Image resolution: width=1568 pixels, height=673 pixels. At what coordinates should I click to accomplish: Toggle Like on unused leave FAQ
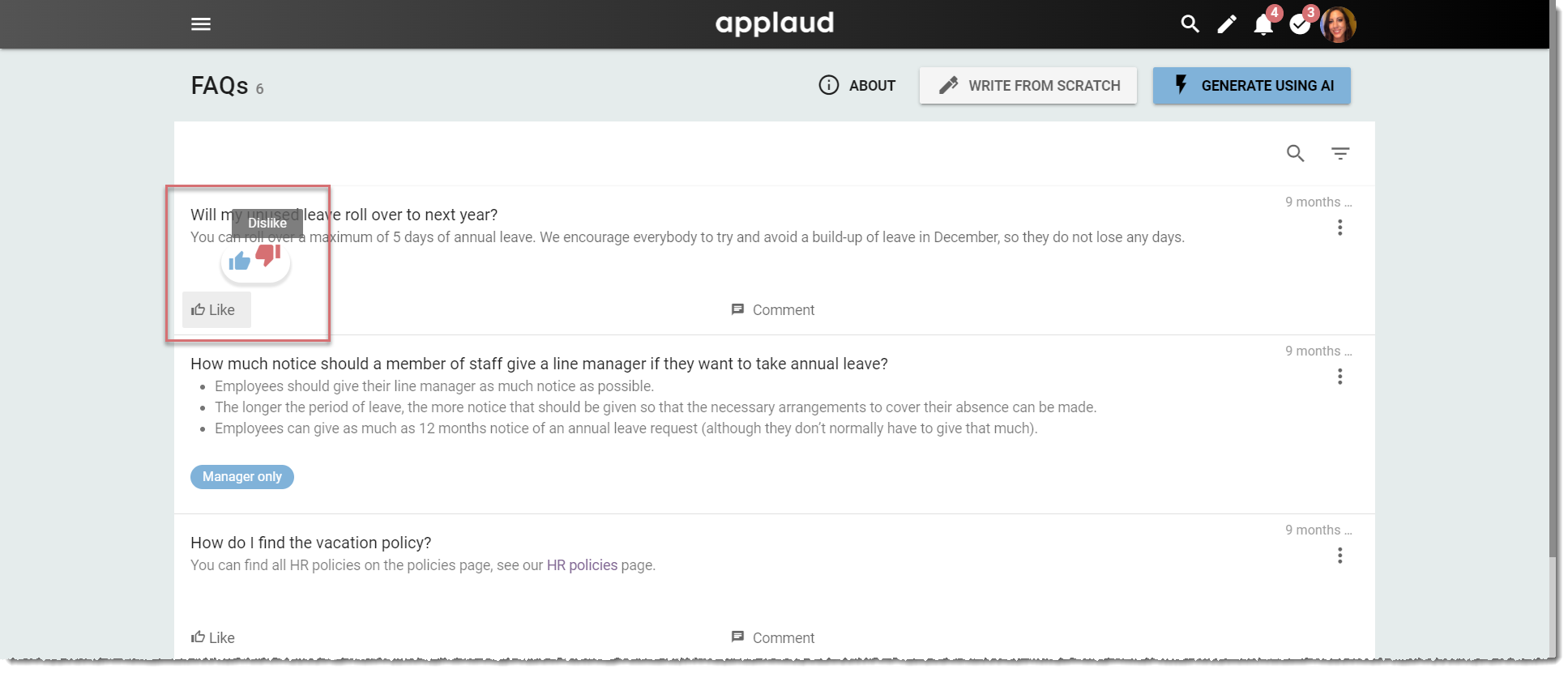(x=216, y=310)
